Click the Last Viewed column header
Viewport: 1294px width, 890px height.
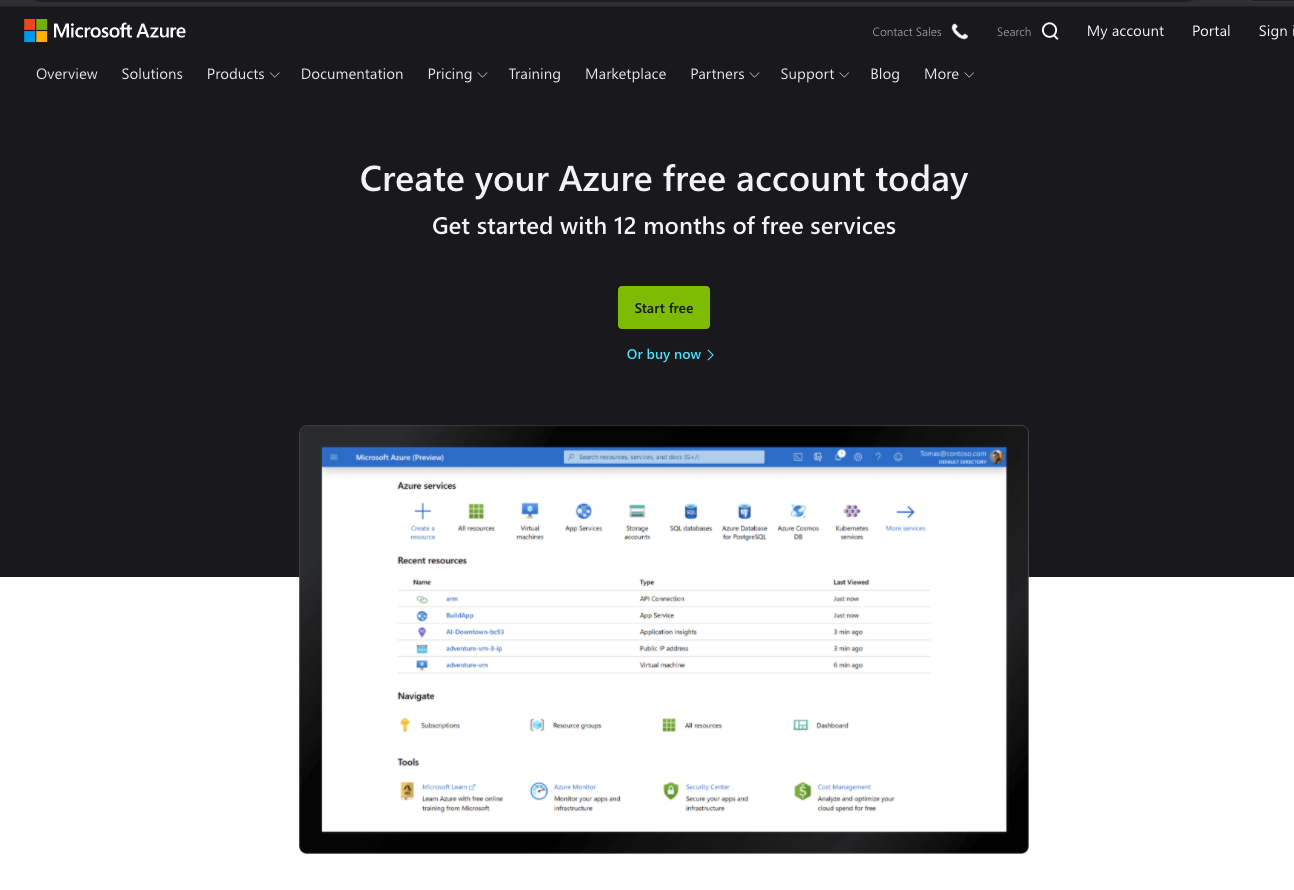coord(851,582)
